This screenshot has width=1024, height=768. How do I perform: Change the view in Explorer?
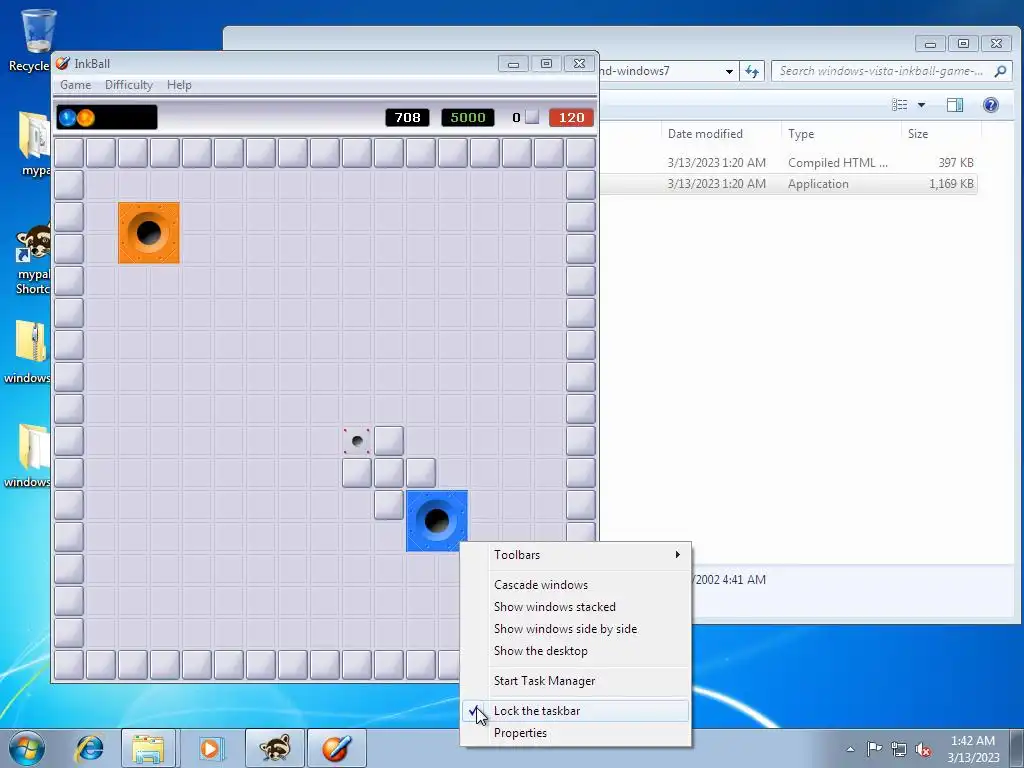pyautogui.click(x=899, y=104)
